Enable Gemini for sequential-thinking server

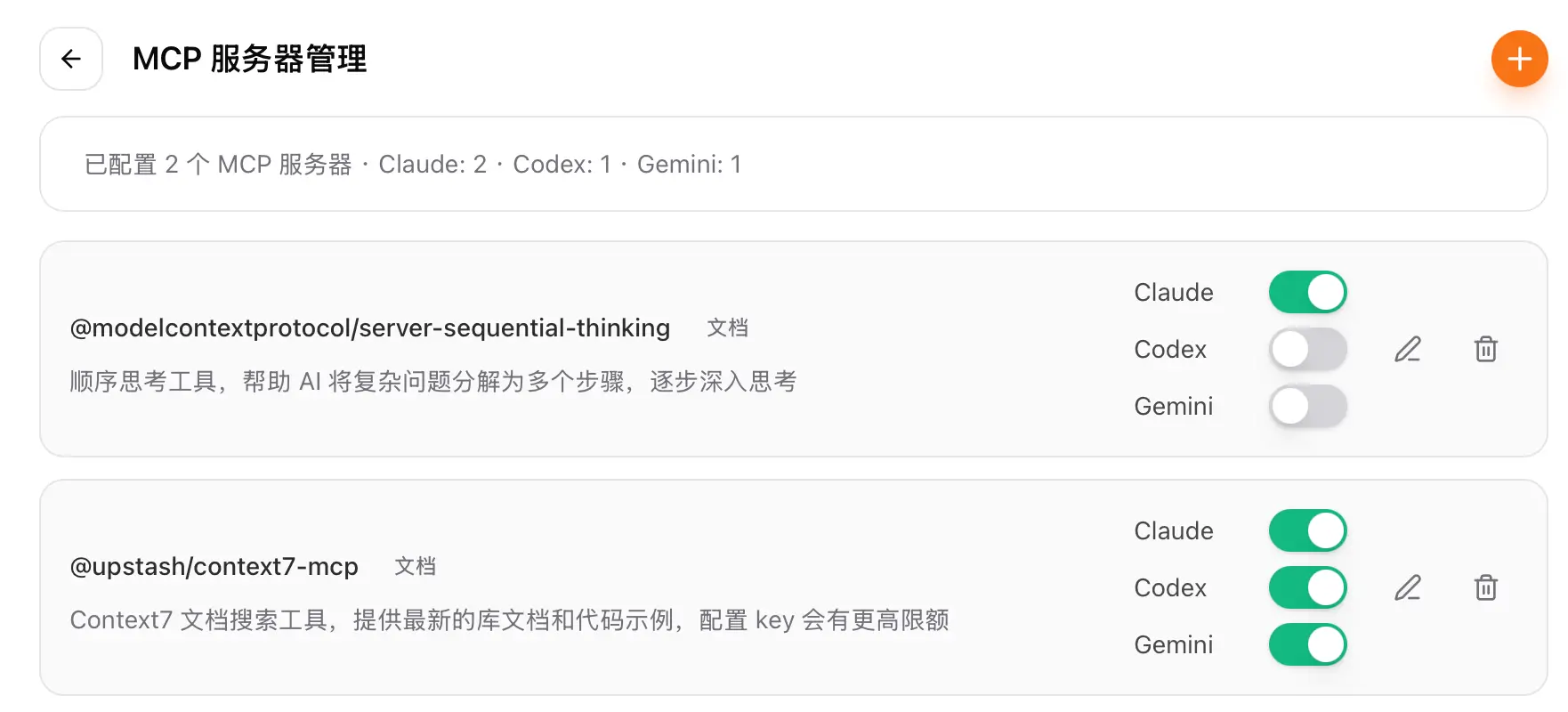[1307, 406]
